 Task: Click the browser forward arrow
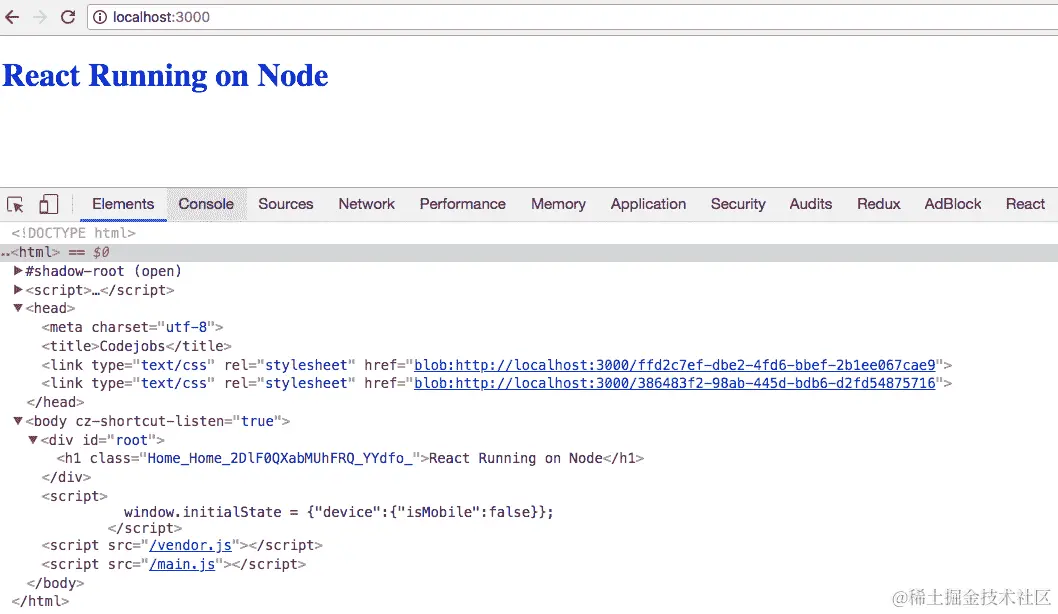pos(40,17)
